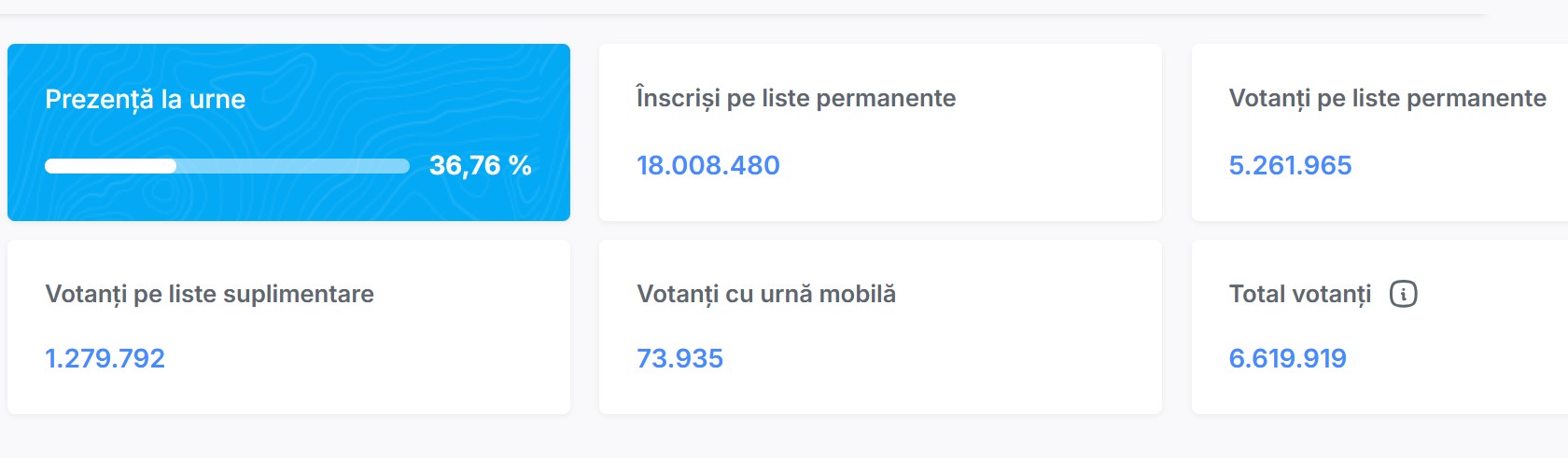Click the thin horizontal divider line above cards
The image size is (1568, 458).
pos(747,14)
